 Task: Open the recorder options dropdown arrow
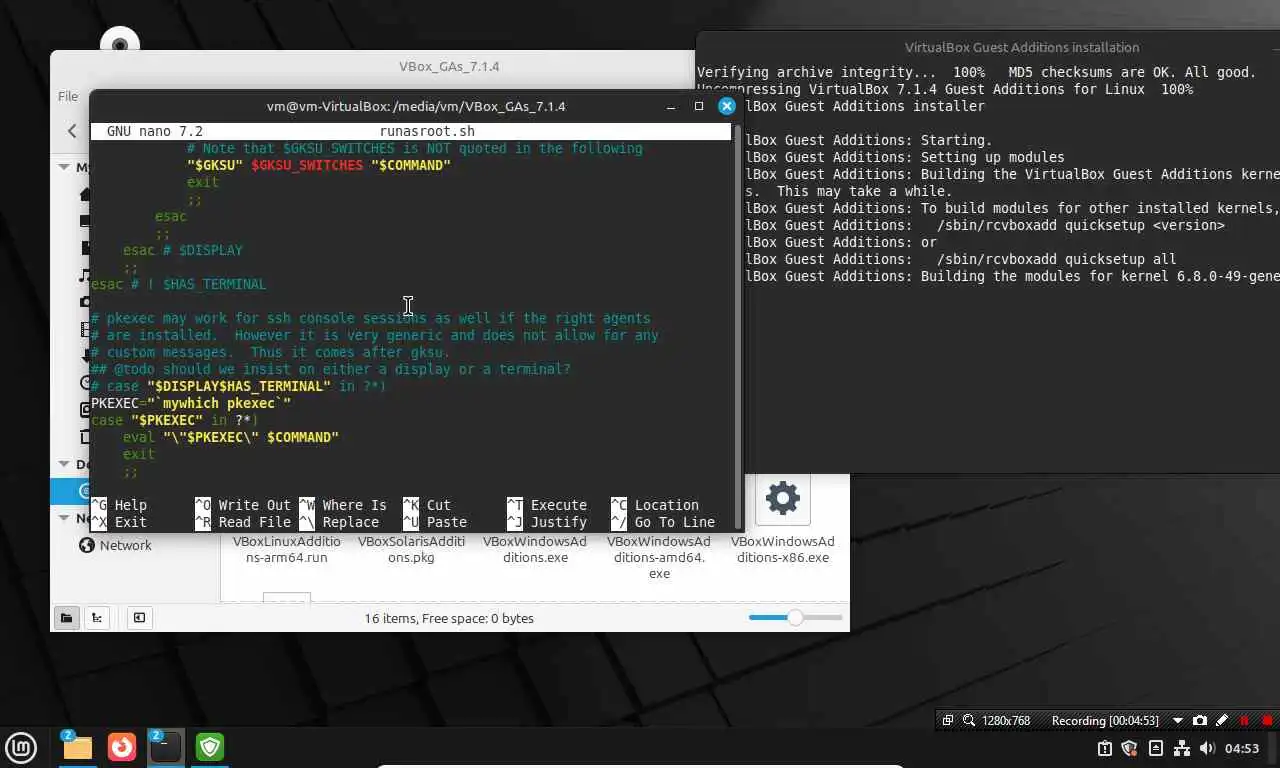point(1178,720)
